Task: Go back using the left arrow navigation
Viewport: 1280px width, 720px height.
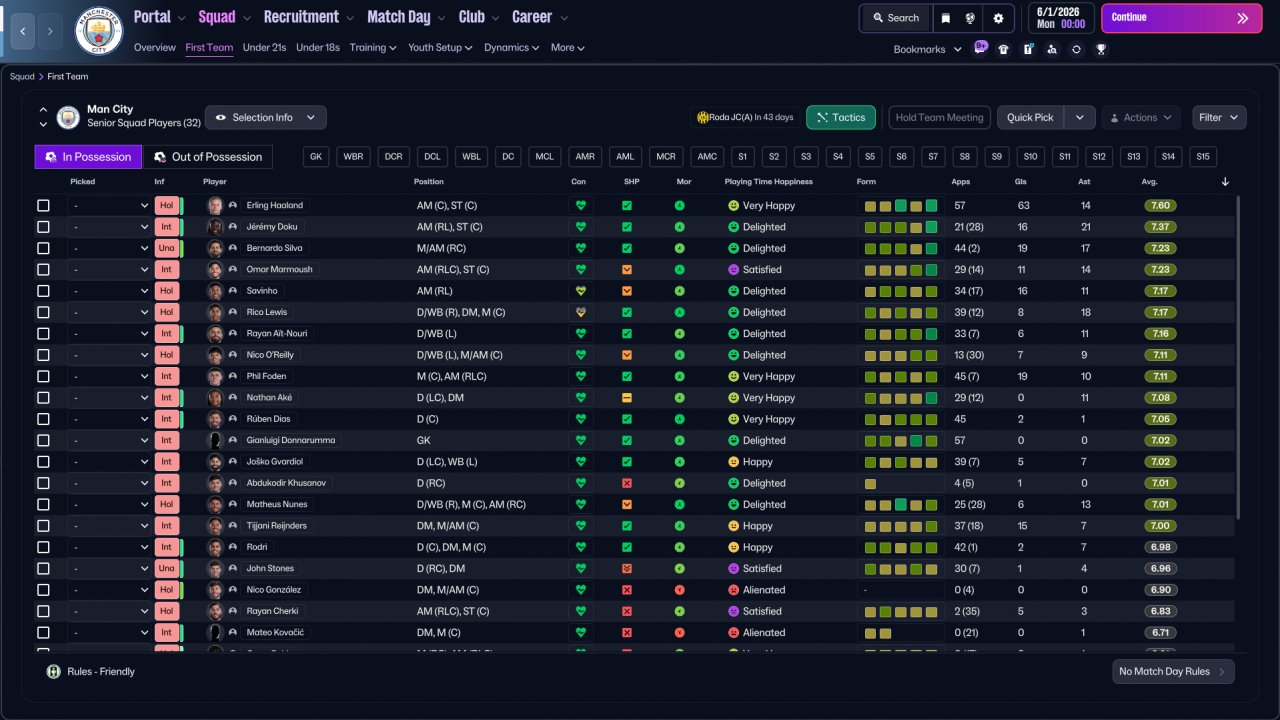Action: [x=22, y=31]
